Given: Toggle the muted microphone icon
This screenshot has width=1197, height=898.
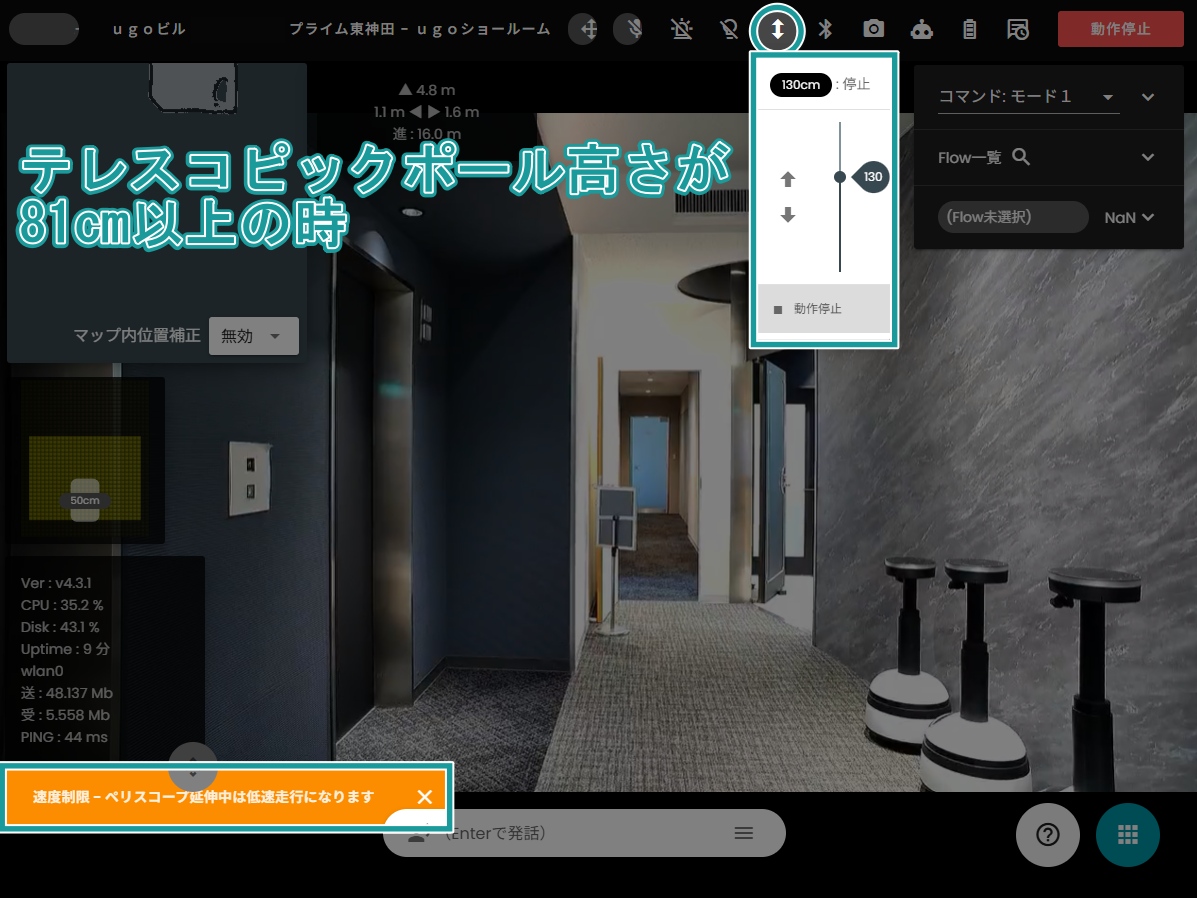Looking at the screenshot, I should [x=631, y=29].
